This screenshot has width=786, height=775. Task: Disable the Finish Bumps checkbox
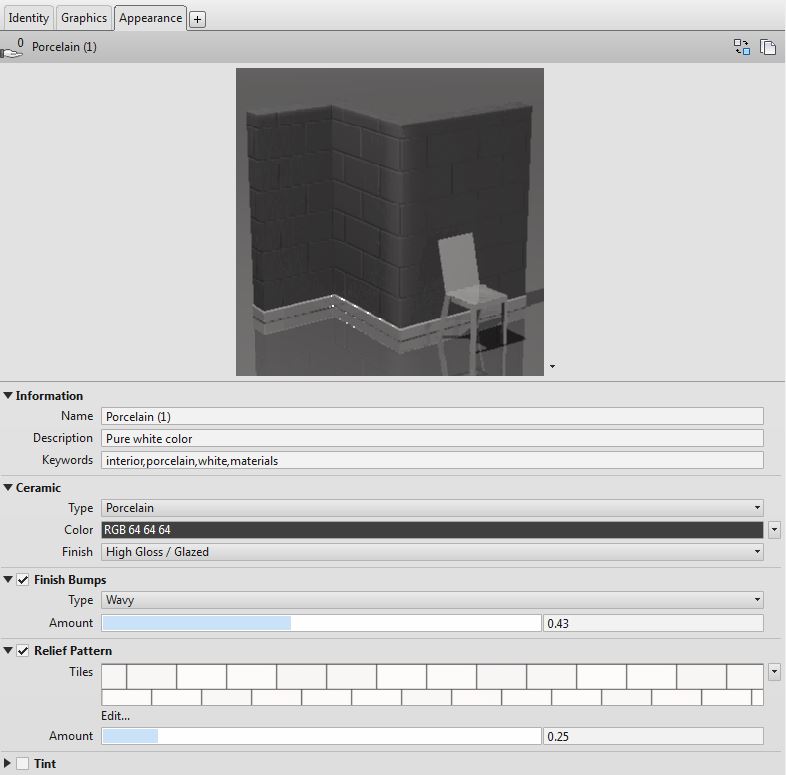[x=23, y=580]
